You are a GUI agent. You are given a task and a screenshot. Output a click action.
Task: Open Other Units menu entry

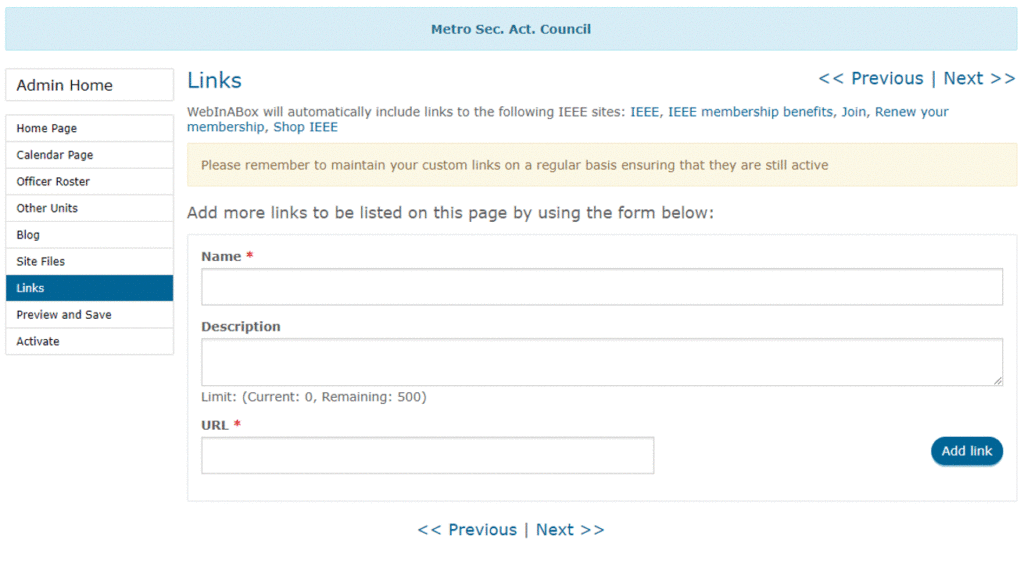[89, 208]
